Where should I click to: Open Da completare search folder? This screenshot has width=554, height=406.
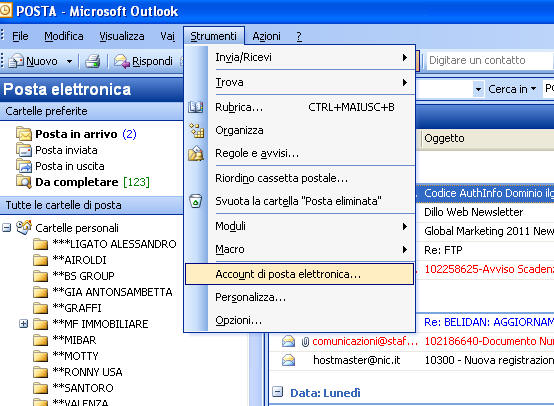click(77, 182)
